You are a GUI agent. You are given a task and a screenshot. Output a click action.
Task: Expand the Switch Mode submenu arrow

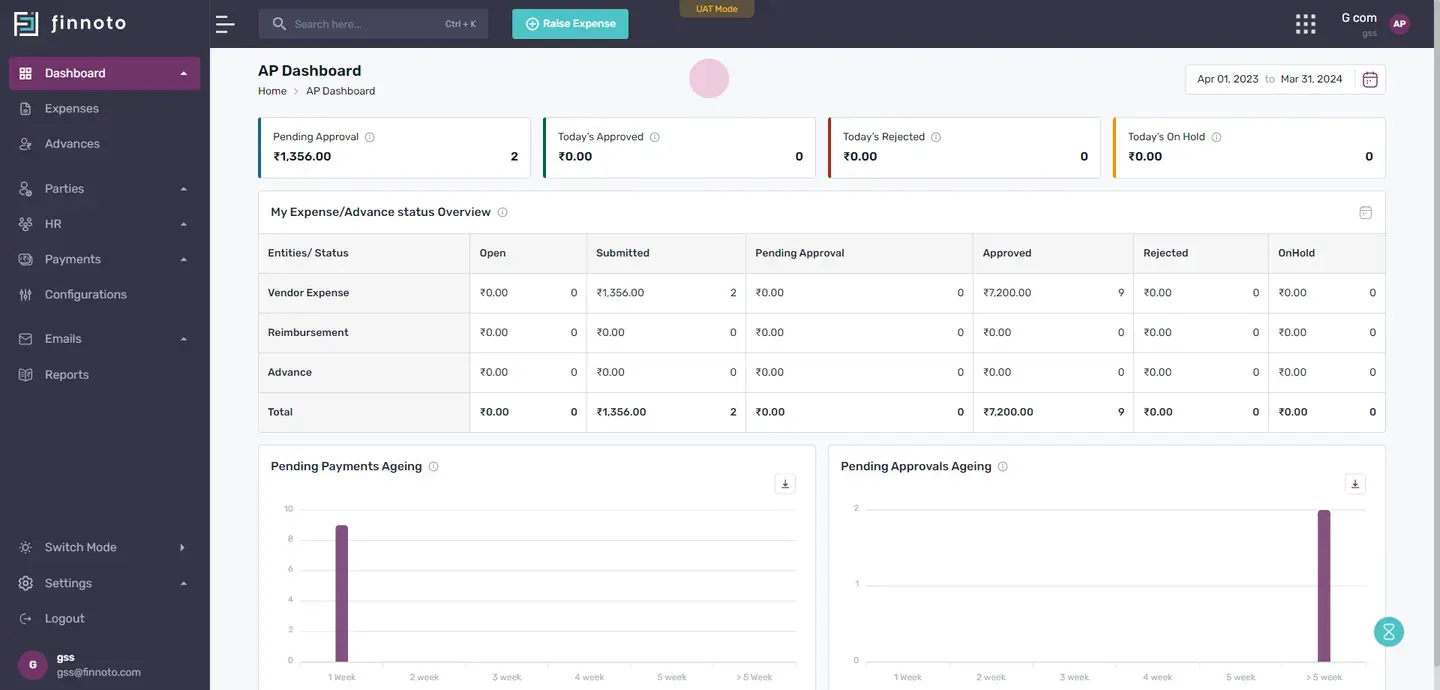click(x=182, y=548)
